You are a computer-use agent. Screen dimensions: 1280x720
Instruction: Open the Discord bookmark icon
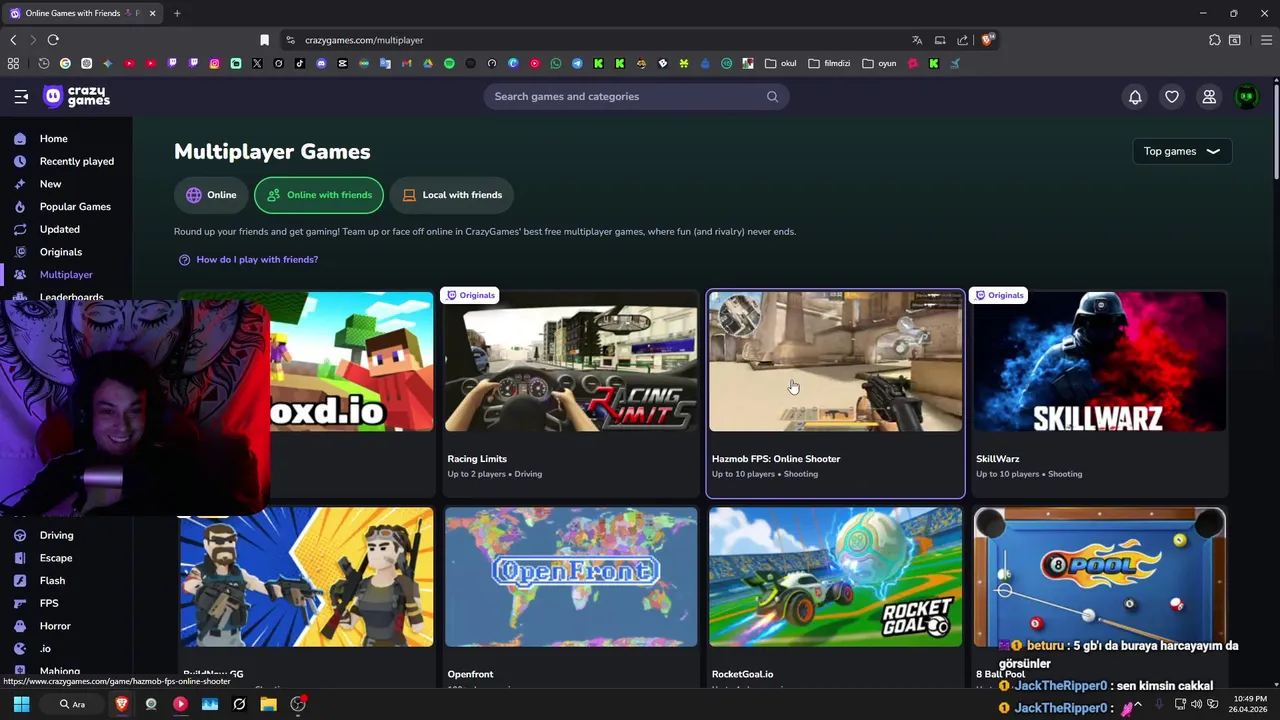pos(321,63)
